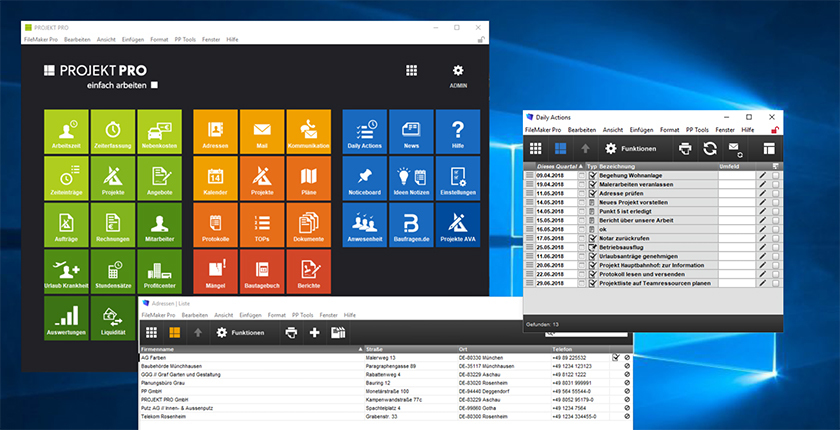
Task: Open the Angebote tile
Action: pyautogui.click(x=160, y=178)
